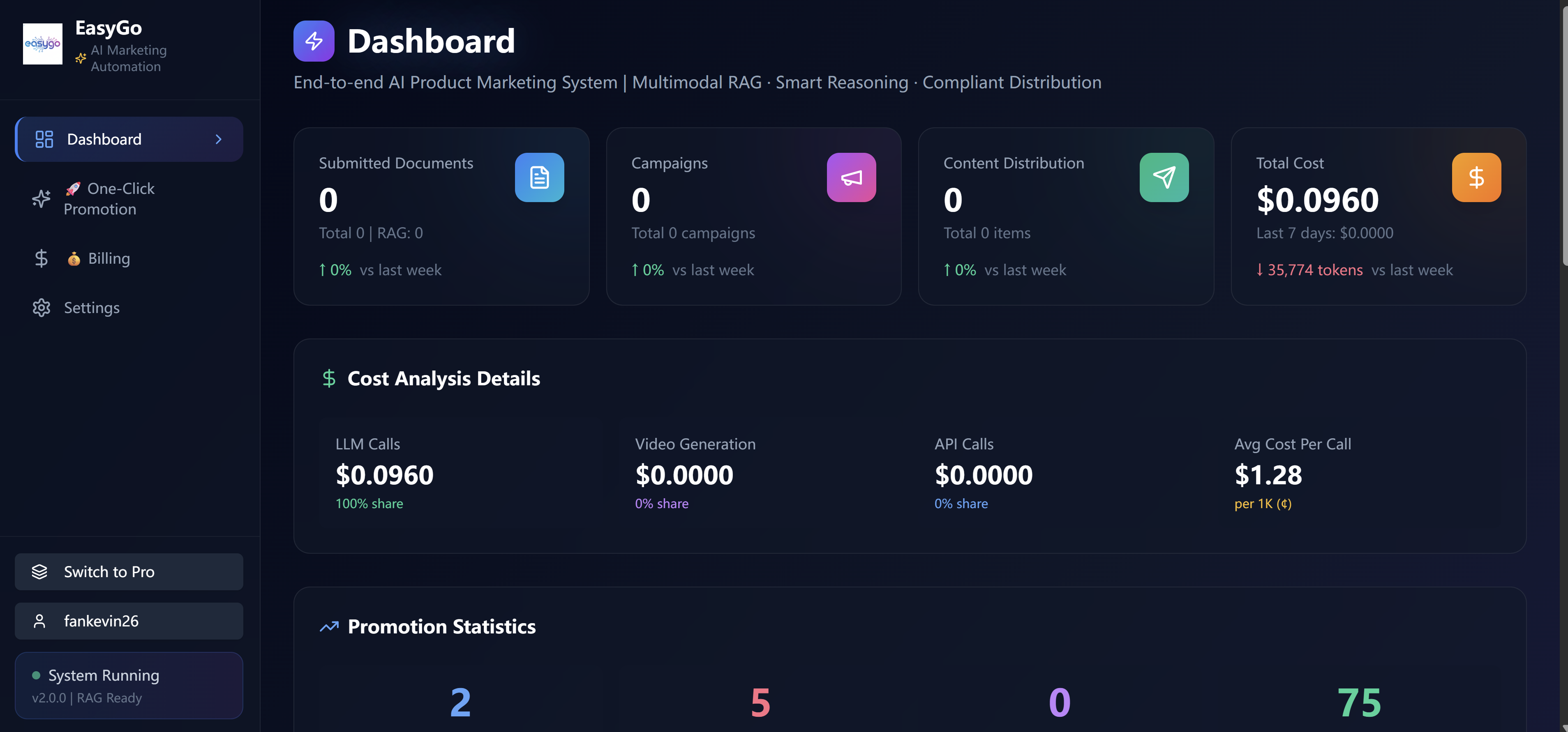Click the Total Cost dollar badge icon
Image resolution: width=1568 pixels, height=732 pixels.
tap(1476, 177)
